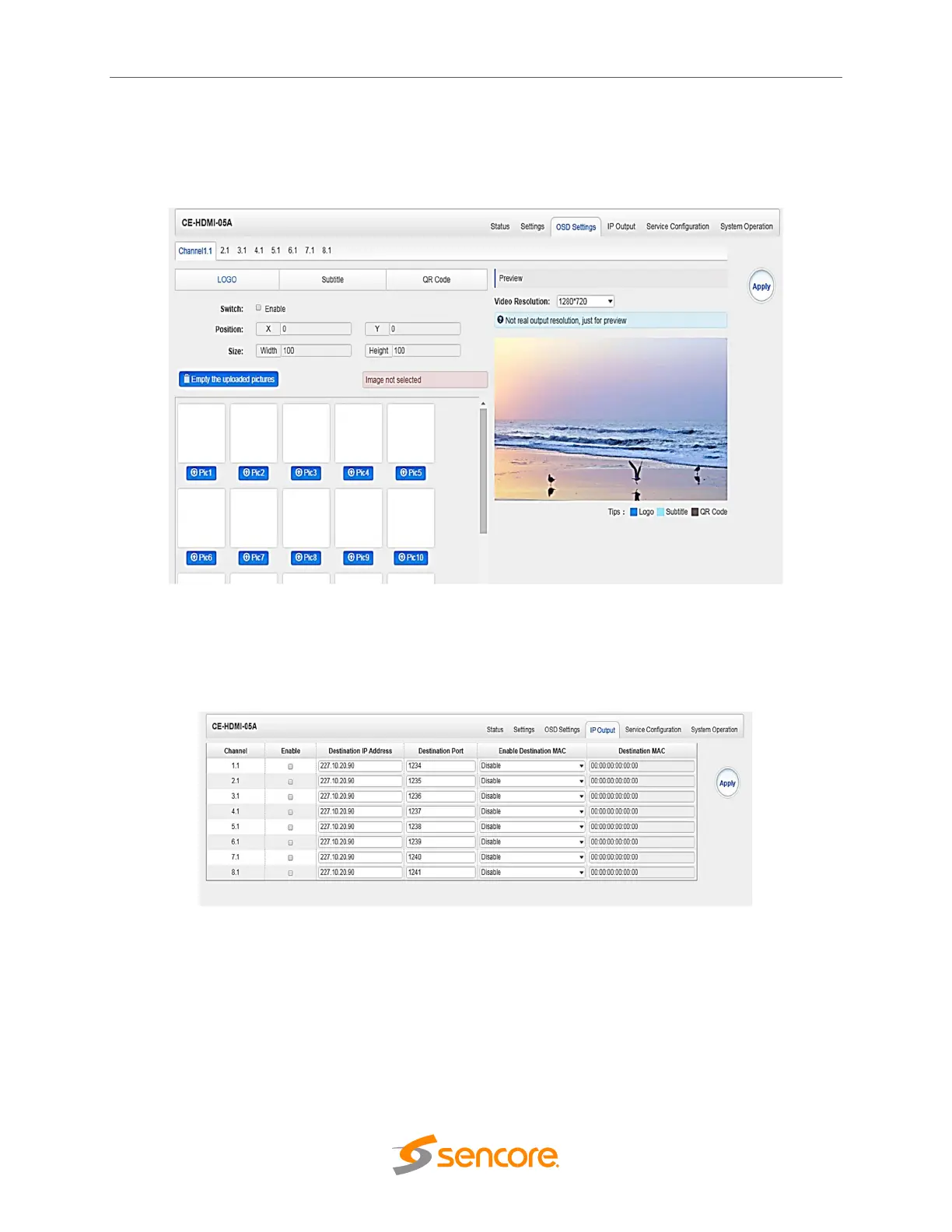Enable IP output for channel 1.1
Screen dimensions: 952x1232
pos(291,766)
